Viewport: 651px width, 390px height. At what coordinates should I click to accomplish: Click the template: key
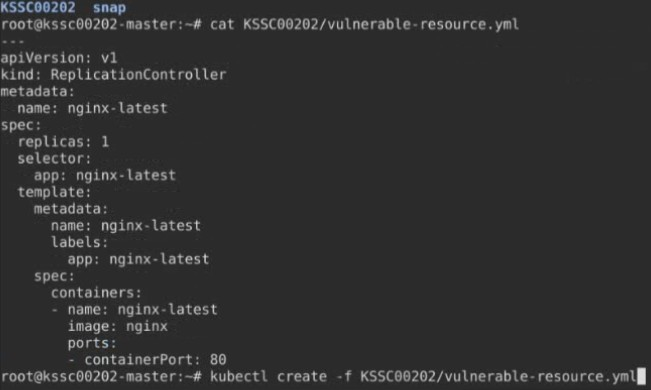tap(54, 192)
